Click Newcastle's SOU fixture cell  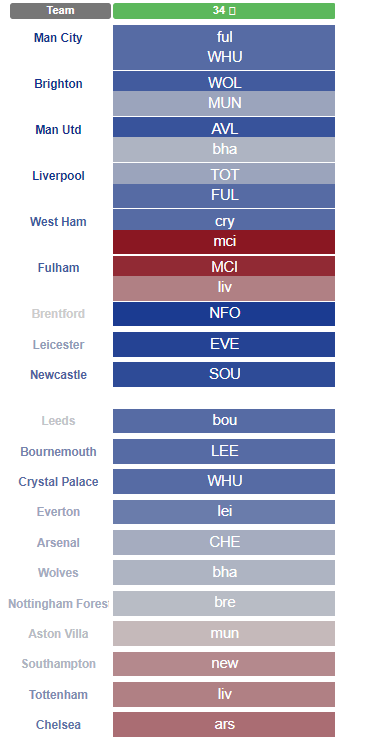coord(224,374)
